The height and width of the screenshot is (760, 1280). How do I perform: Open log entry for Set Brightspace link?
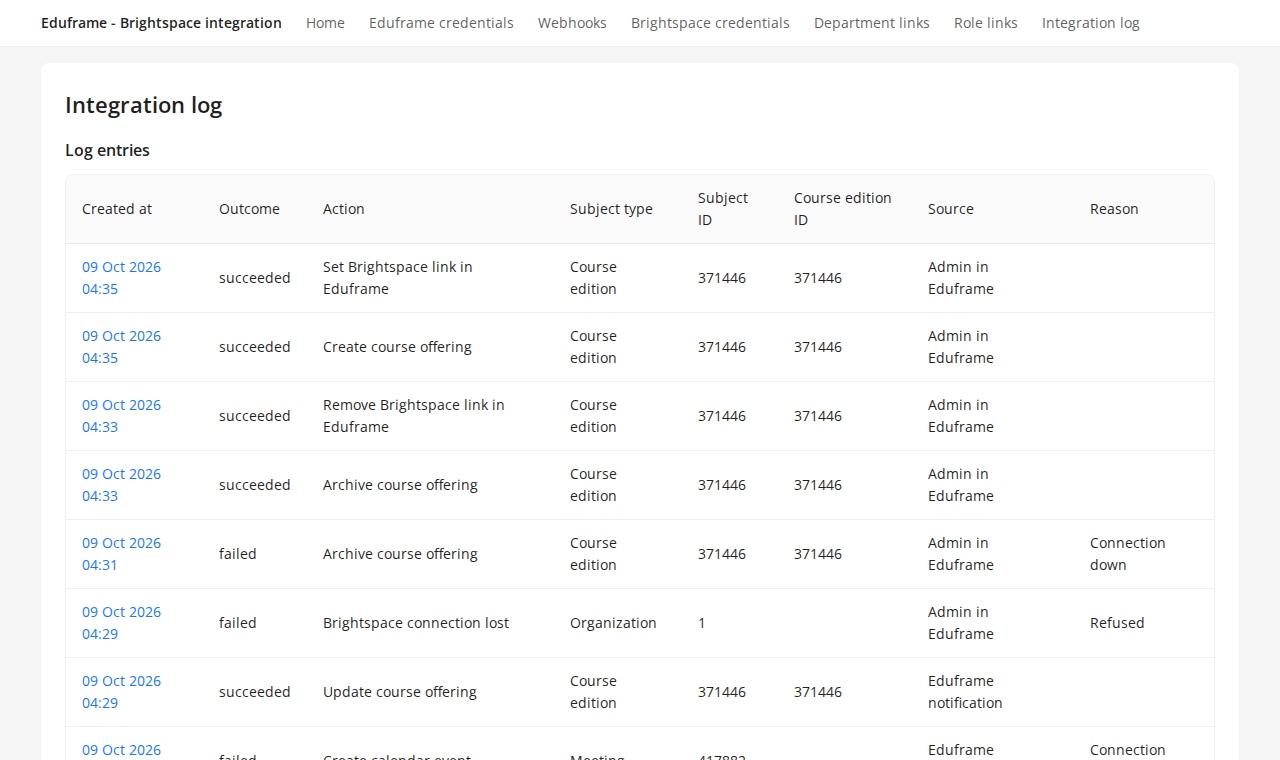pyautogui.click(x=121, y=278)
